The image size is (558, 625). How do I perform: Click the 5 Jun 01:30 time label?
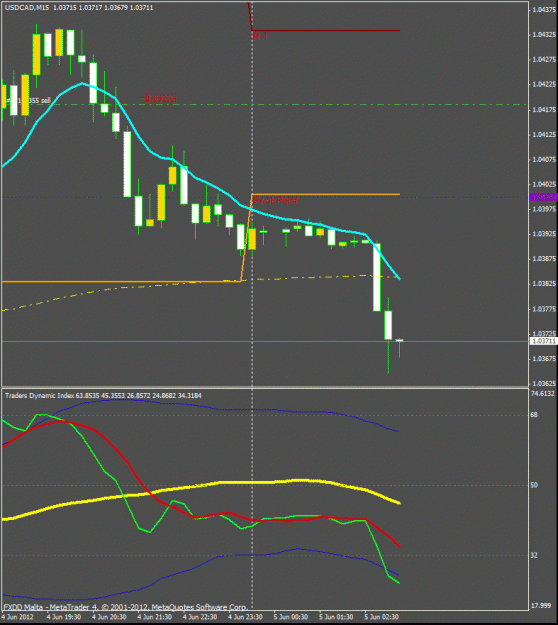click(x=336, y=617)
